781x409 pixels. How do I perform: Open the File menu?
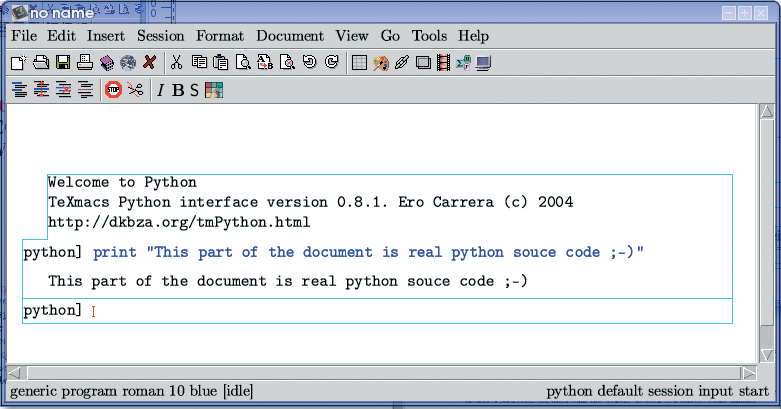point(24,36)
